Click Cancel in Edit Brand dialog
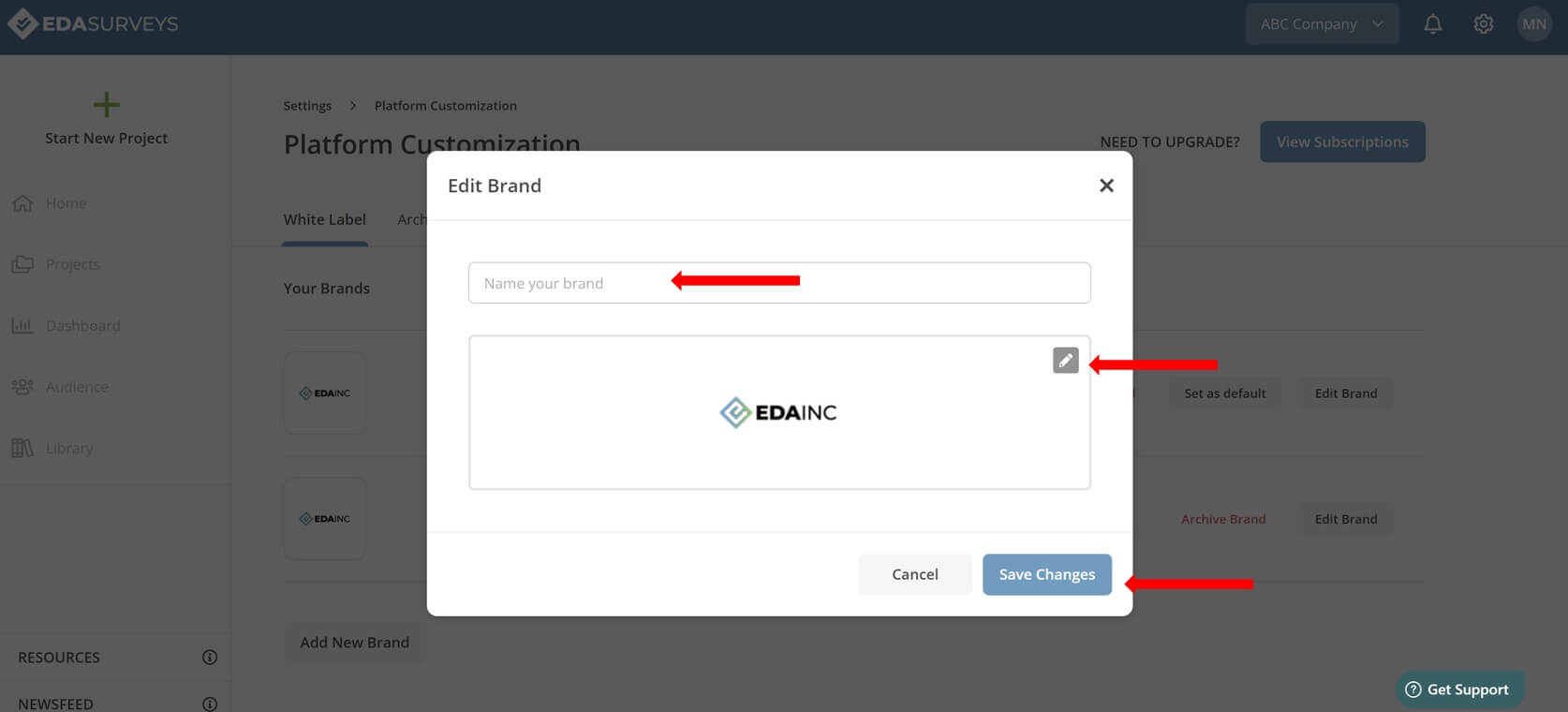 pos(914,574)
